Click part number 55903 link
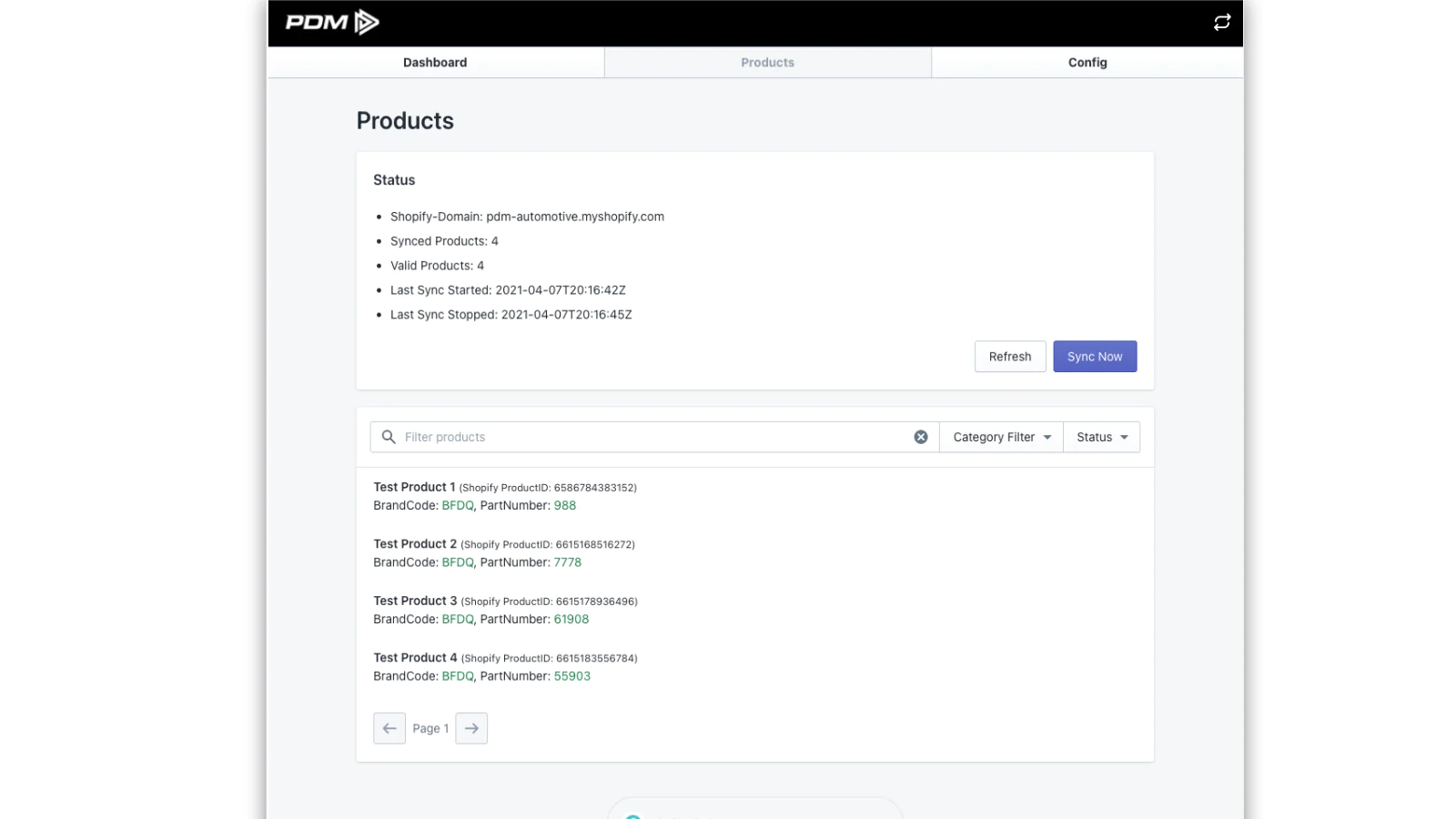The image size is (1456, 819). tap(572, 676)
